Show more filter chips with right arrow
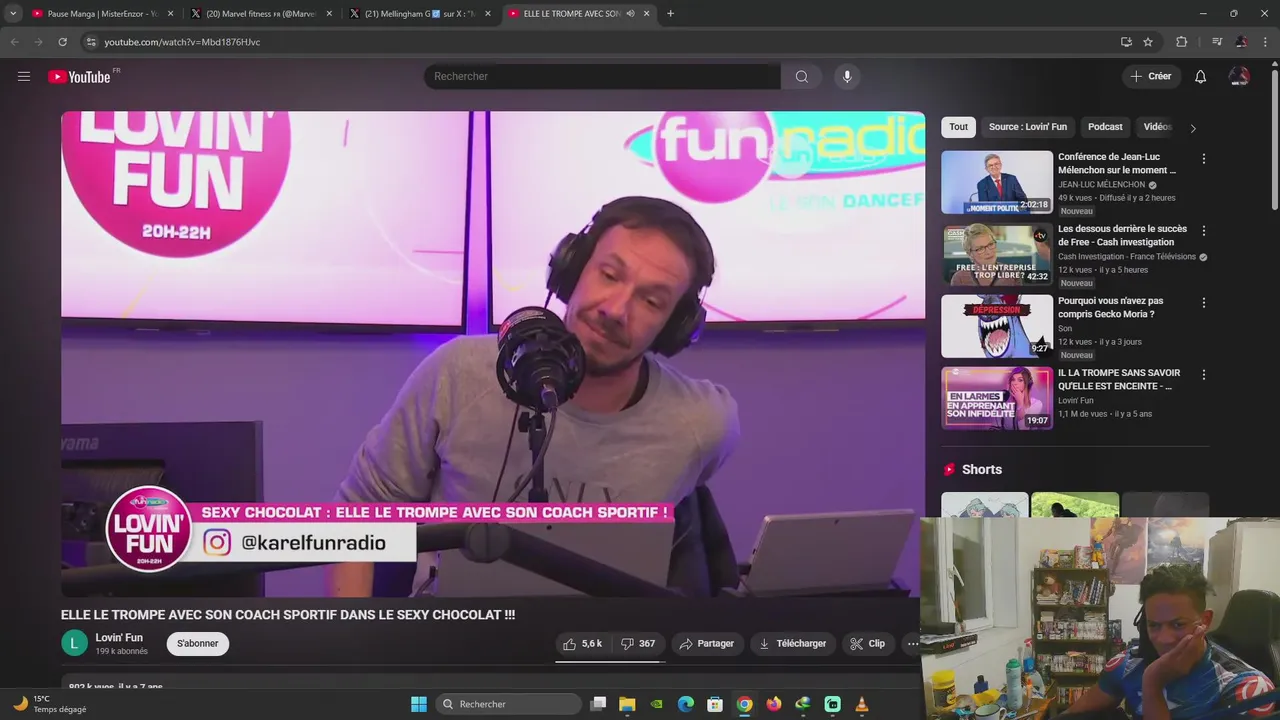This screenshot has width=1280, height=720. (x=1192, y=128)
